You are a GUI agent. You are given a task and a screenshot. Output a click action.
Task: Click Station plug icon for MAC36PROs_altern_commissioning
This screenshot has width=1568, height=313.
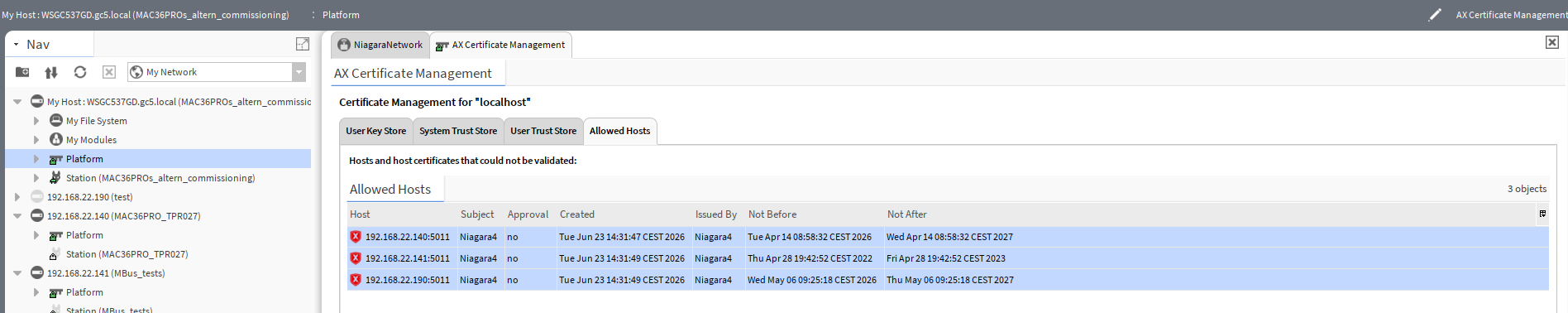tap(55, 177)
